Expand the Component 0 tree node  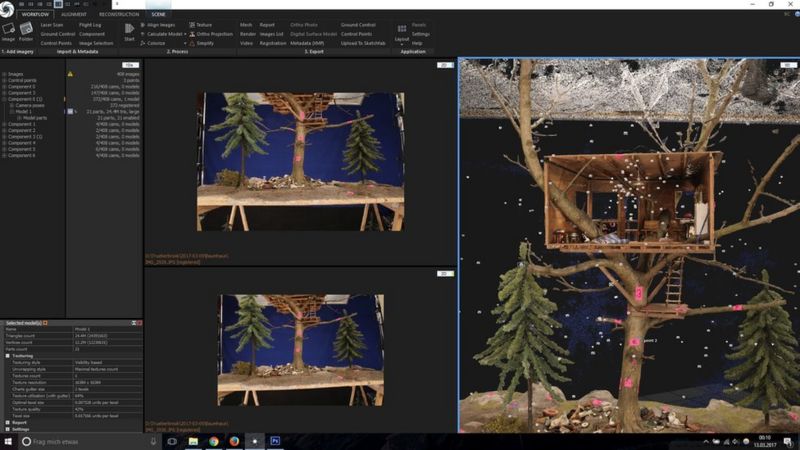click(3, 86)
